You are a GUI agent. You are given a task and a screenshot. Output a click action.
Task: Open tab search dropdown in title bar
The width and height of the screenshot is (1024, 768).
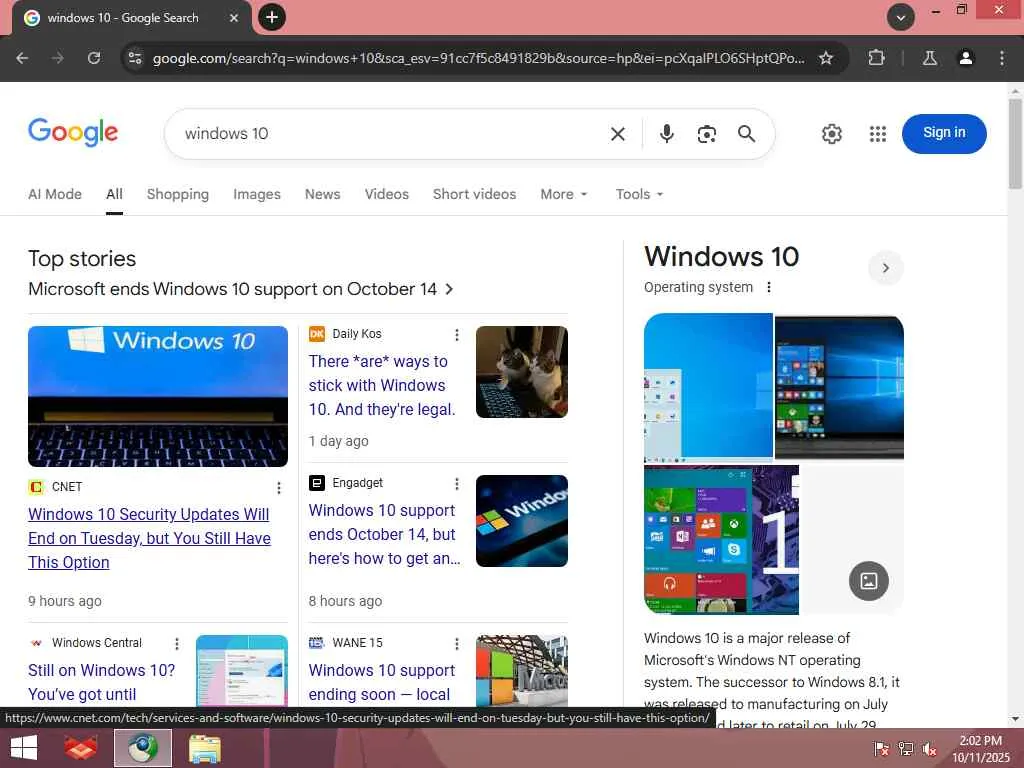pyautogui.click(x=901, y=18)
